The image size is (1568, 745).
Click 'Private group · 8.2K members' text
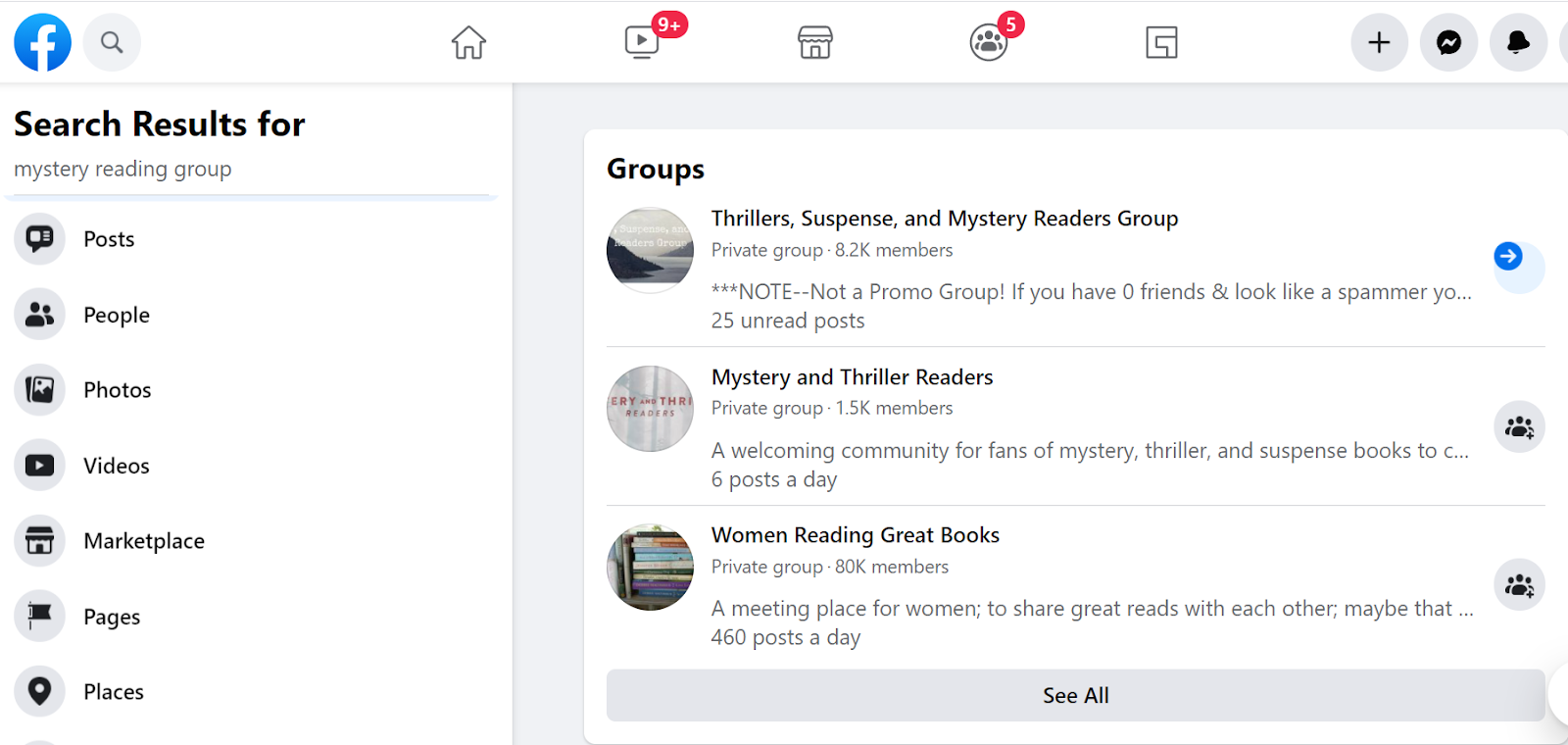(832, 250)
